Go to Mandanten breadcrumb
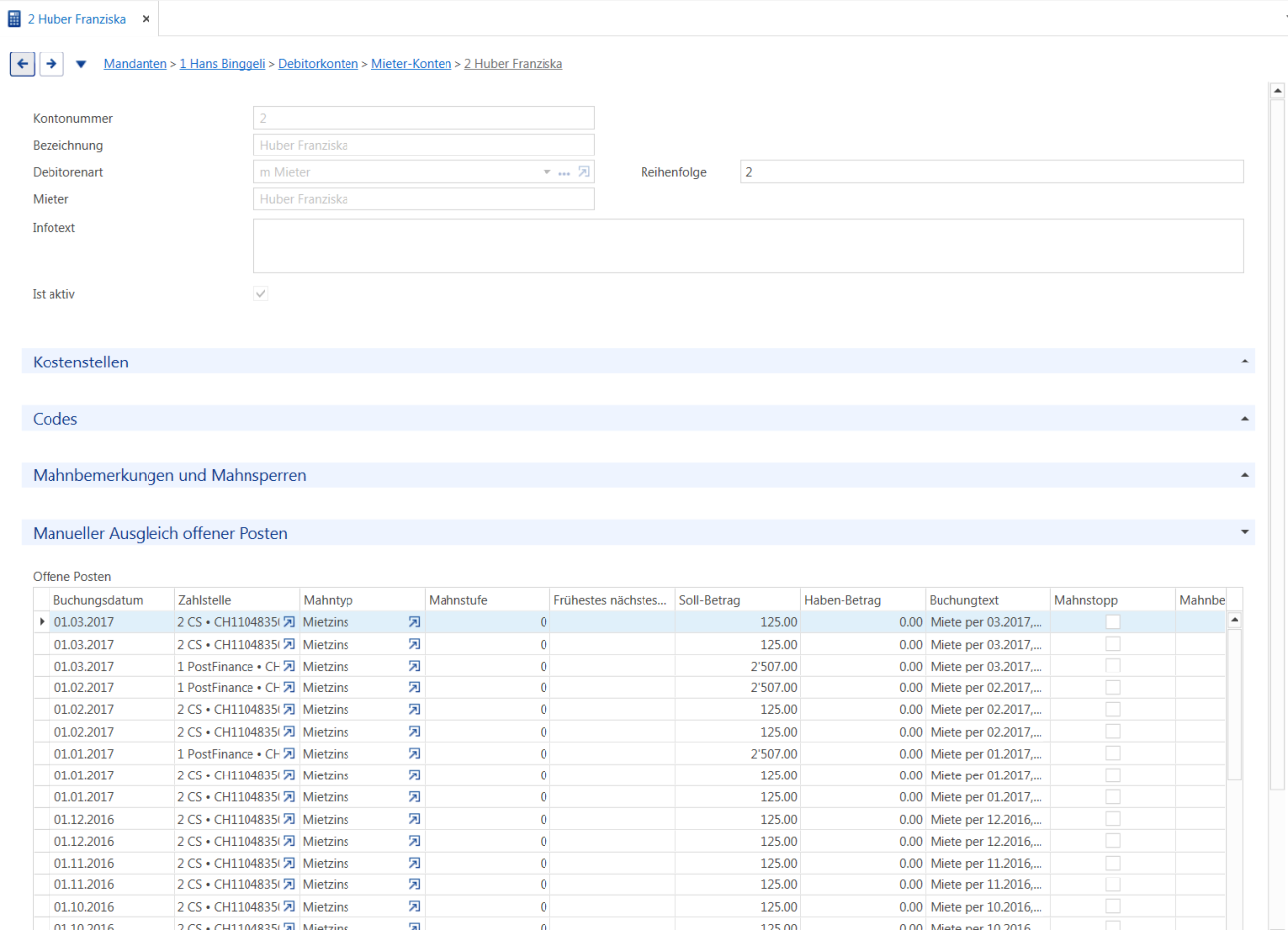 click(136, 64)
